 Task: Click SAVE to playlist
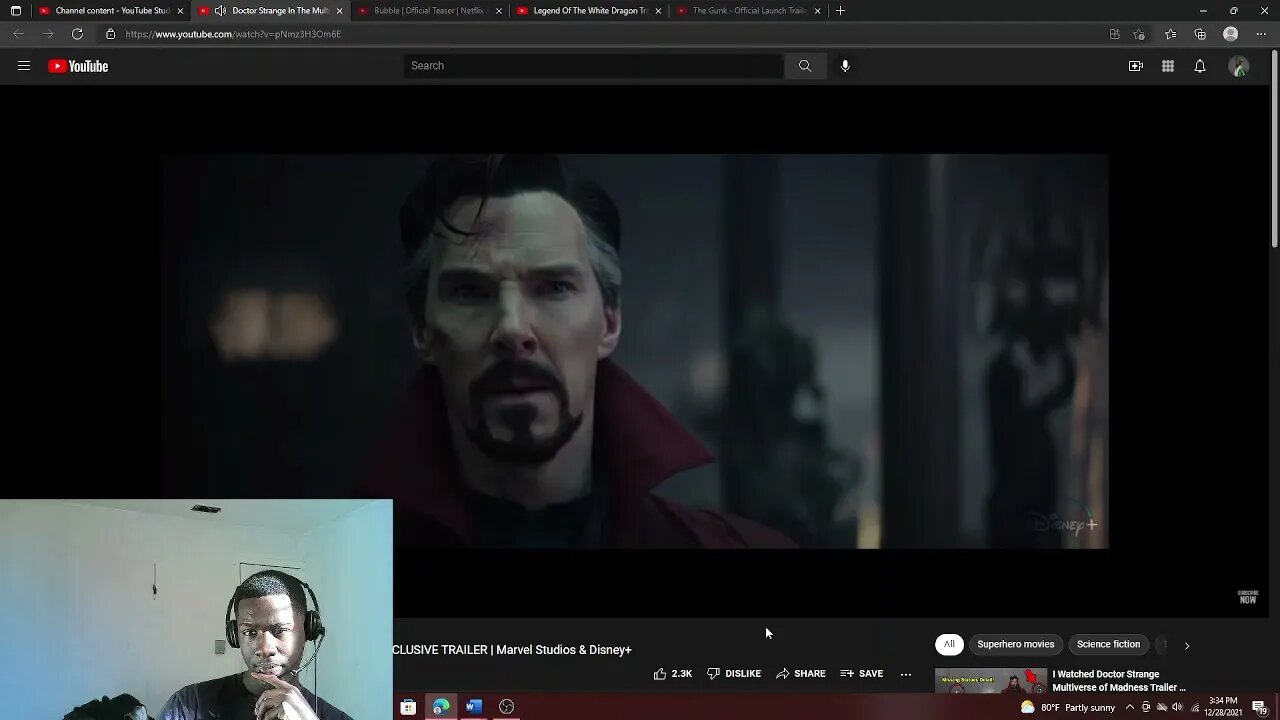[862, 674]
